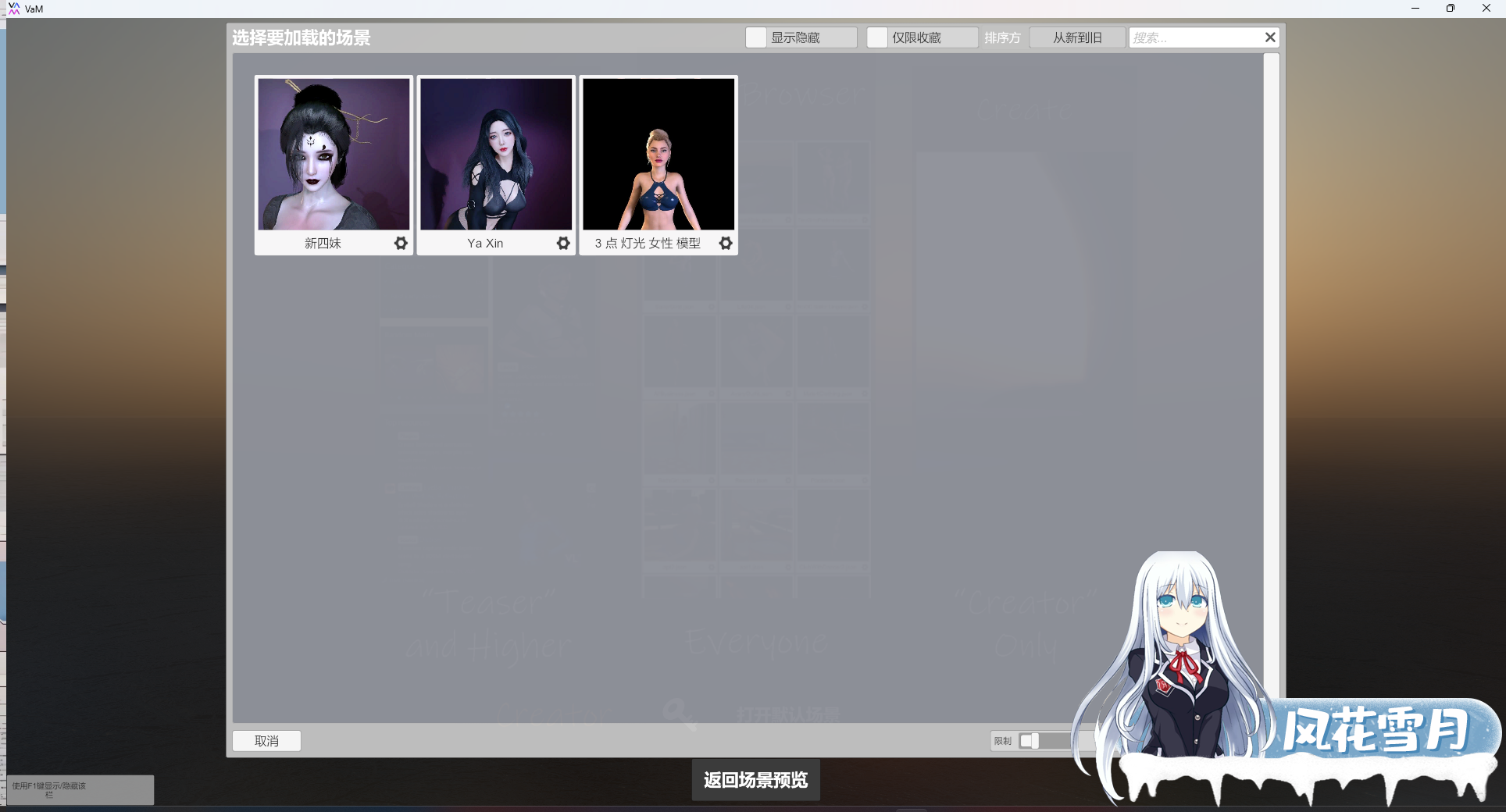The height and width of the screenshot is (812, 1506).
Task: Select the Ya Xin scene thumbnail
Action: [x=496, y=154]
